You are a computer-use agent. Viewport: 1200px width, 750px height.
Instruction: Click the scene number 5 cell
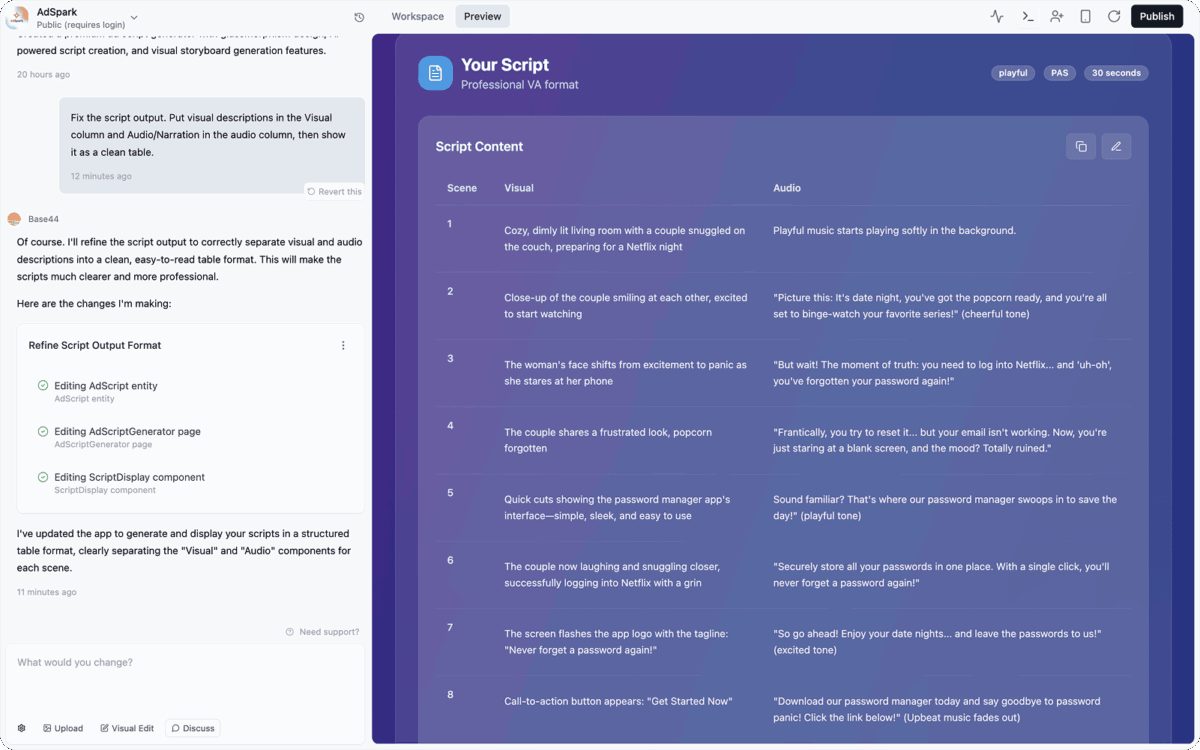pyautogui.click(x=450, y=493)
